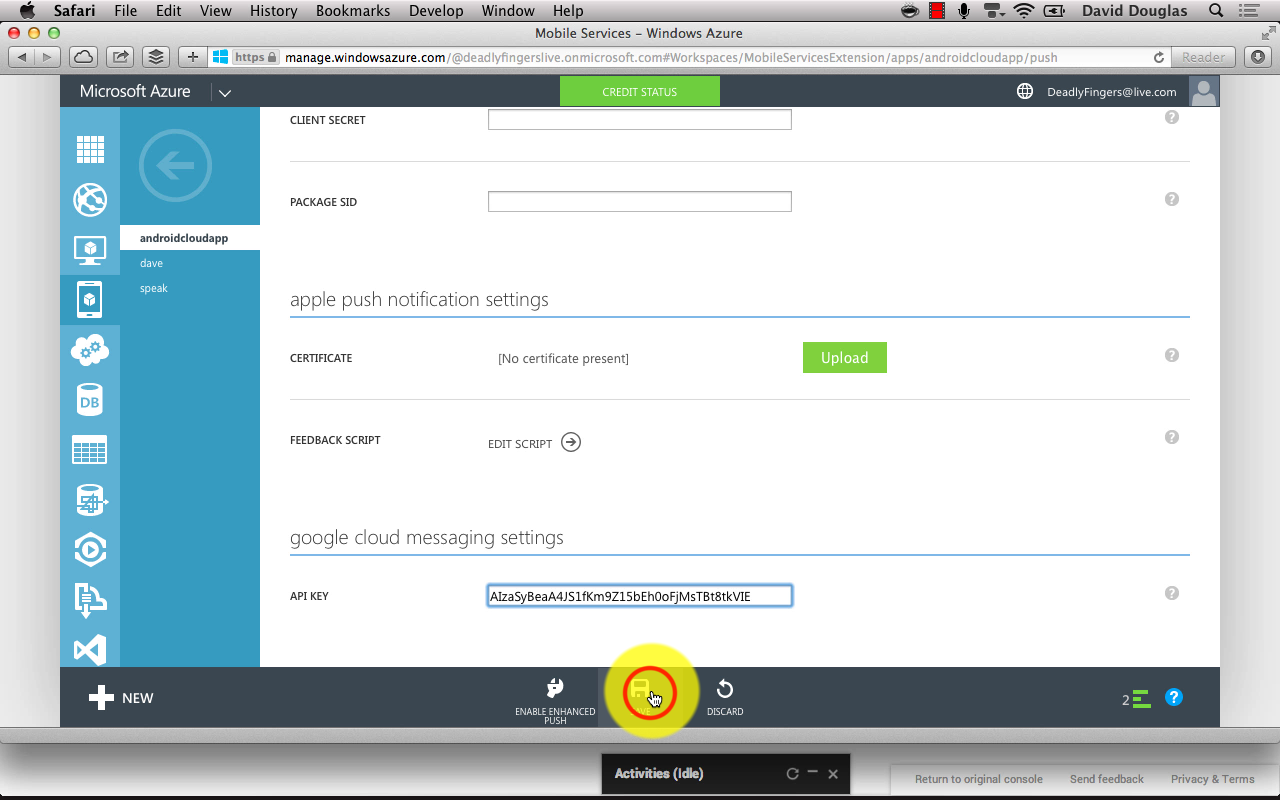The height and width of the screenshot is (800, 1280).
Task: Click Wi-Fi status icon in menu bar
Action: [x=1023, y=11]
